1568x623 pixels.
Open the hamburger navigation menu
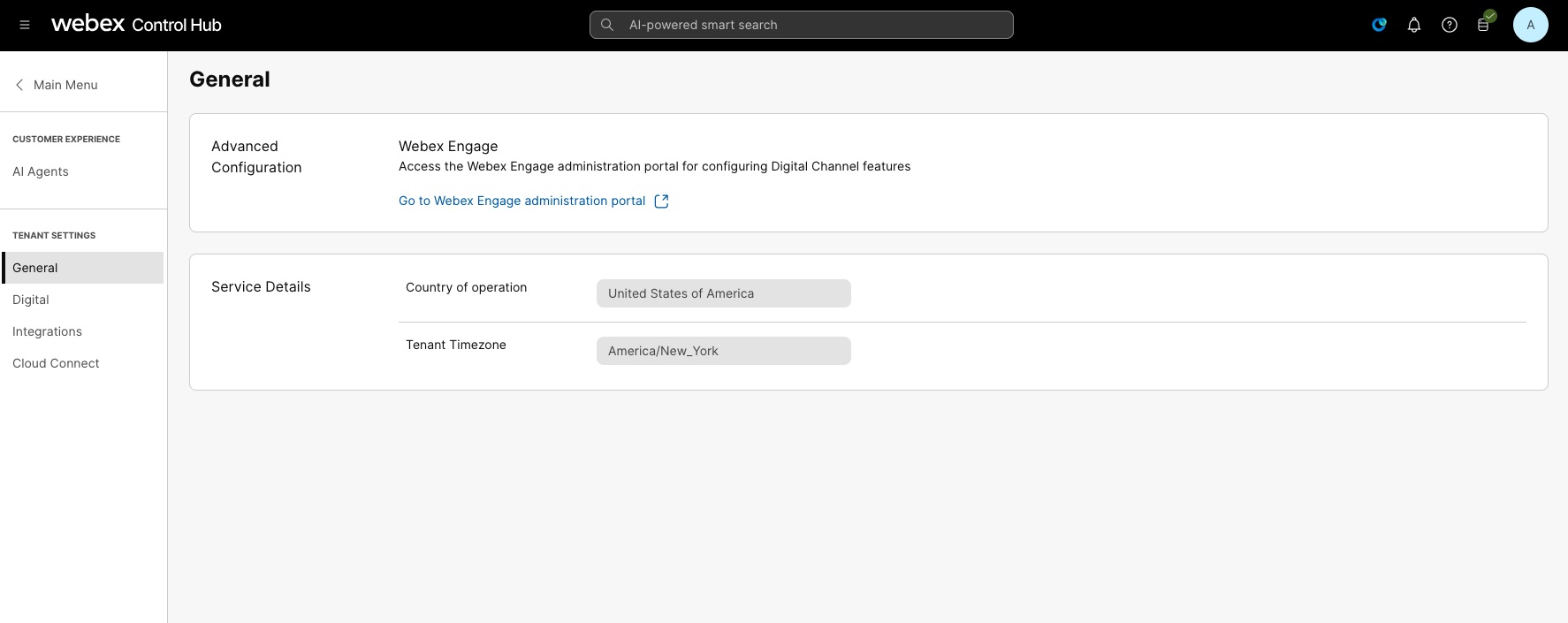25,25
